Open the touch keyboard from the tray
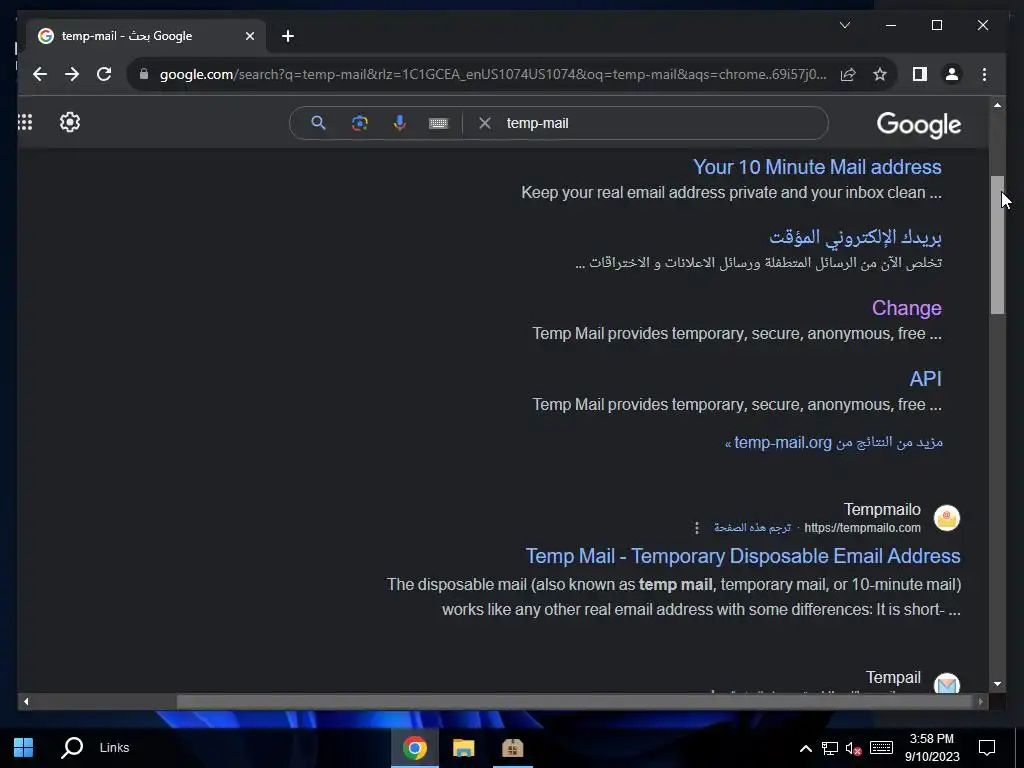 tap(881, 748)
